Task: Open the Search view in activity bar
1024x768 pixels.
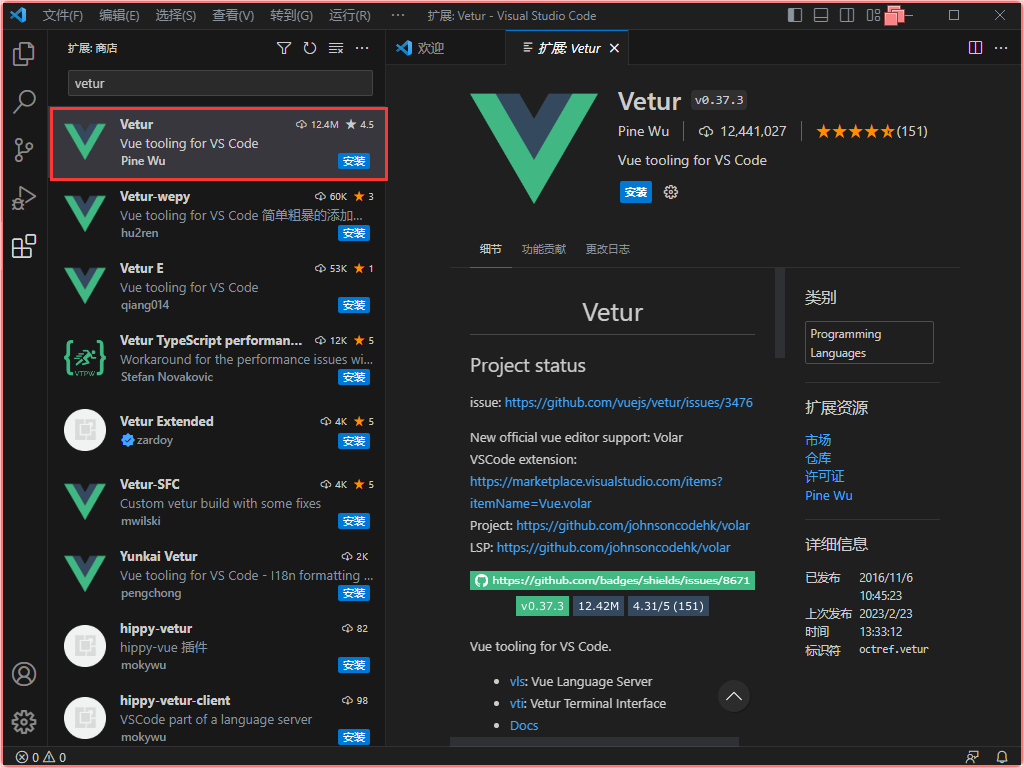Action: [x=24, y=102]
